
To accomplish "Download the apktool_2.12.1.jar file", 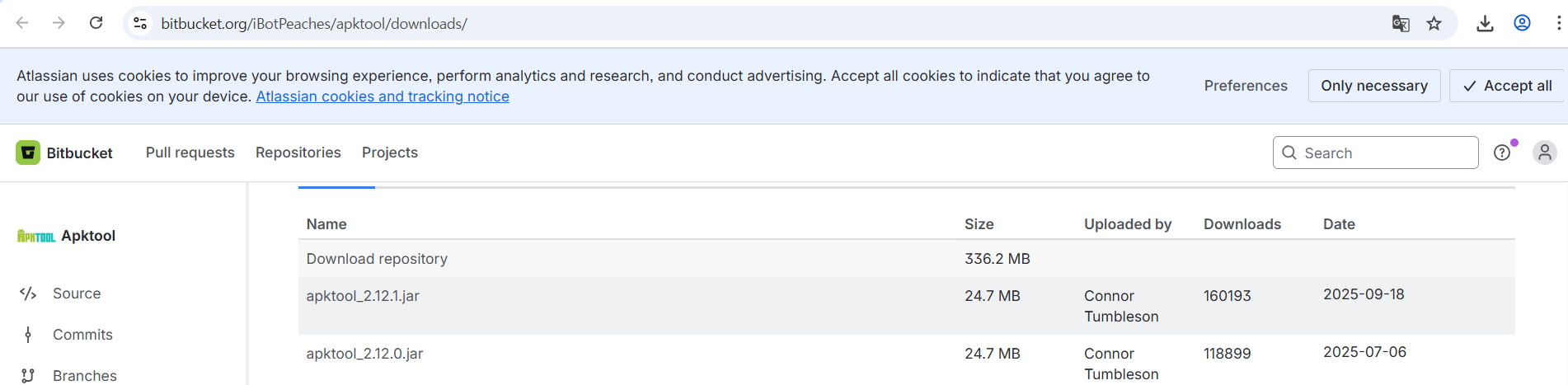I will (363, 296).
